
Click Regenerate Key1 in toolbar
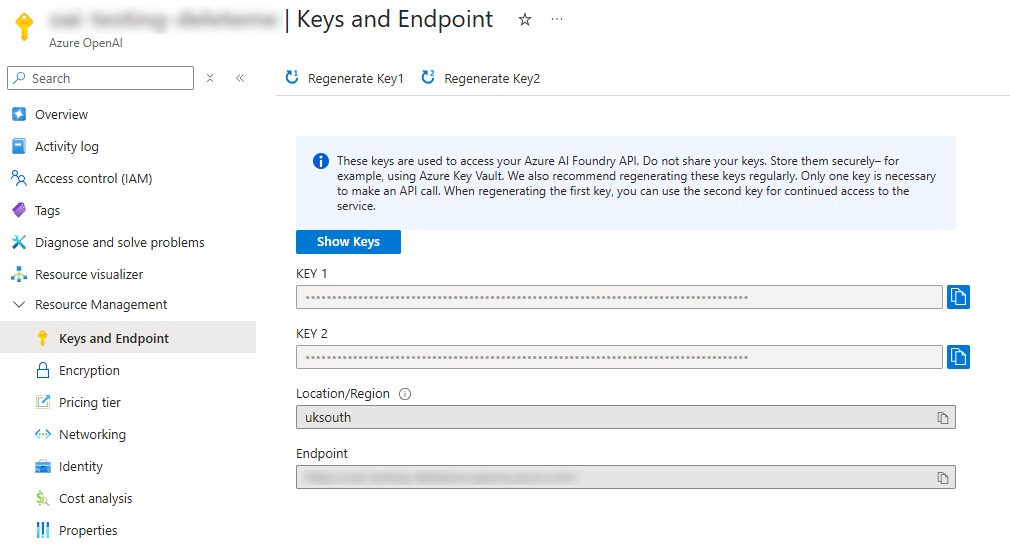coord(345,78)
